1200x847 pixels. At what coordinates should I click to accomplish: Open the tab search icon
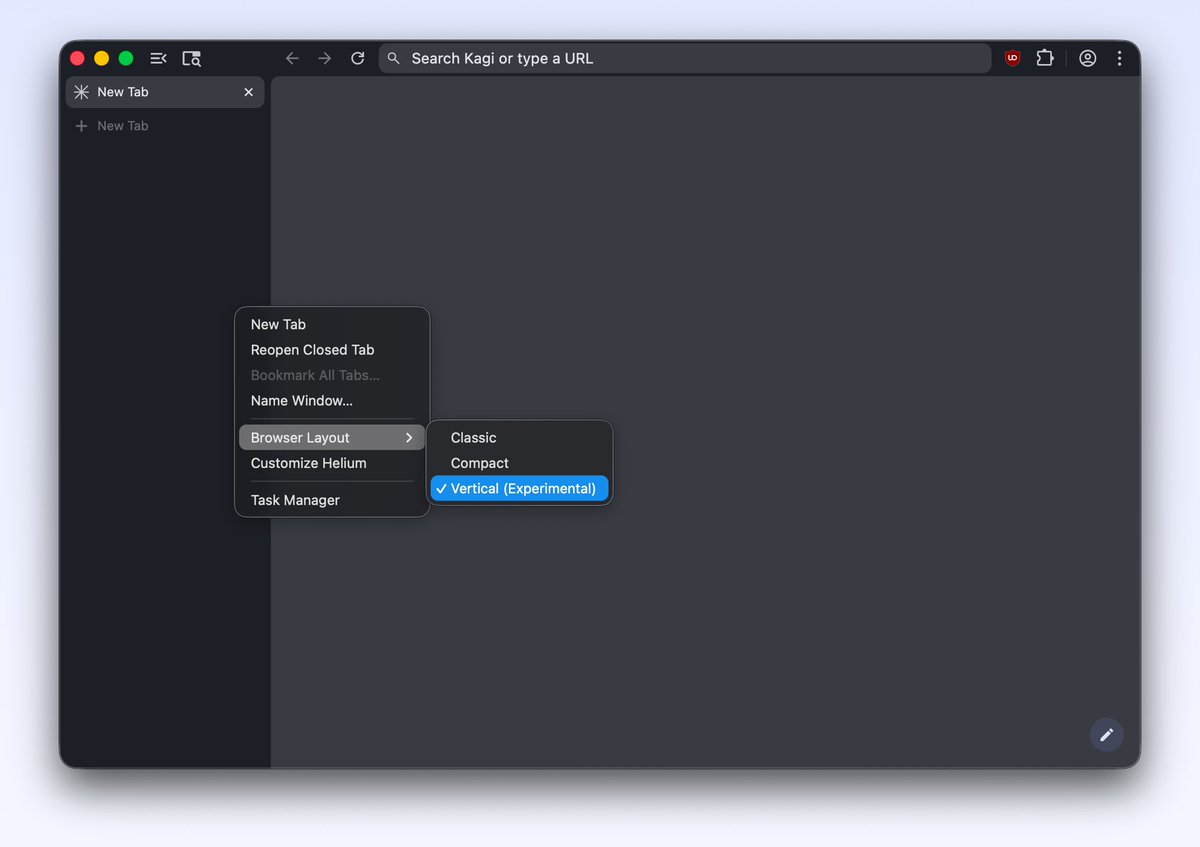[191, 58]
